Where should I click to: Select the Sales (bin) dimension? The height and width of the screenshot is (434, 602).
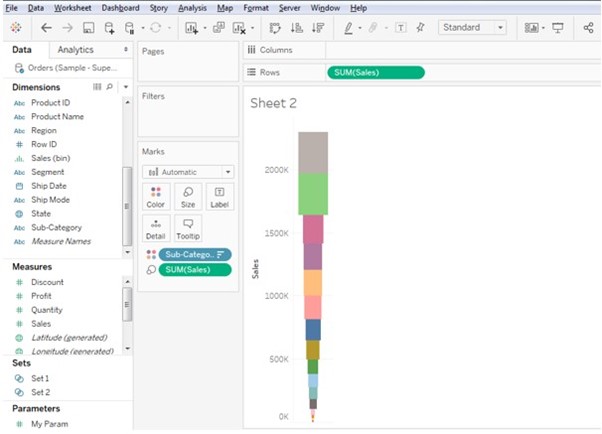51,158
